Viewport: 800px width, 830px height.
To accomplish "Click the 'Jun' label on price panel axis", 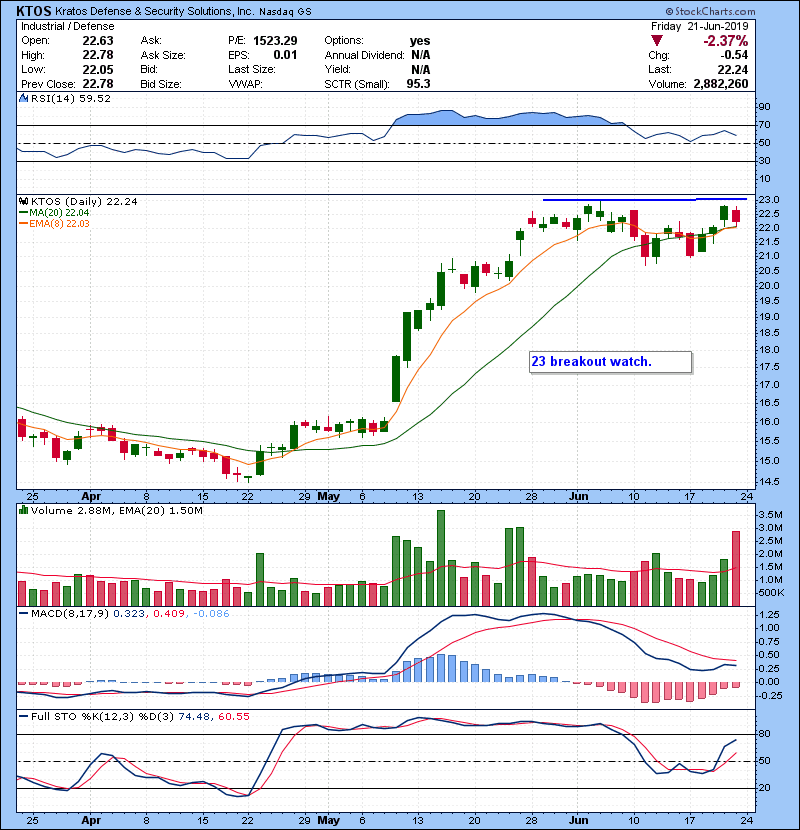I will 579,497.
